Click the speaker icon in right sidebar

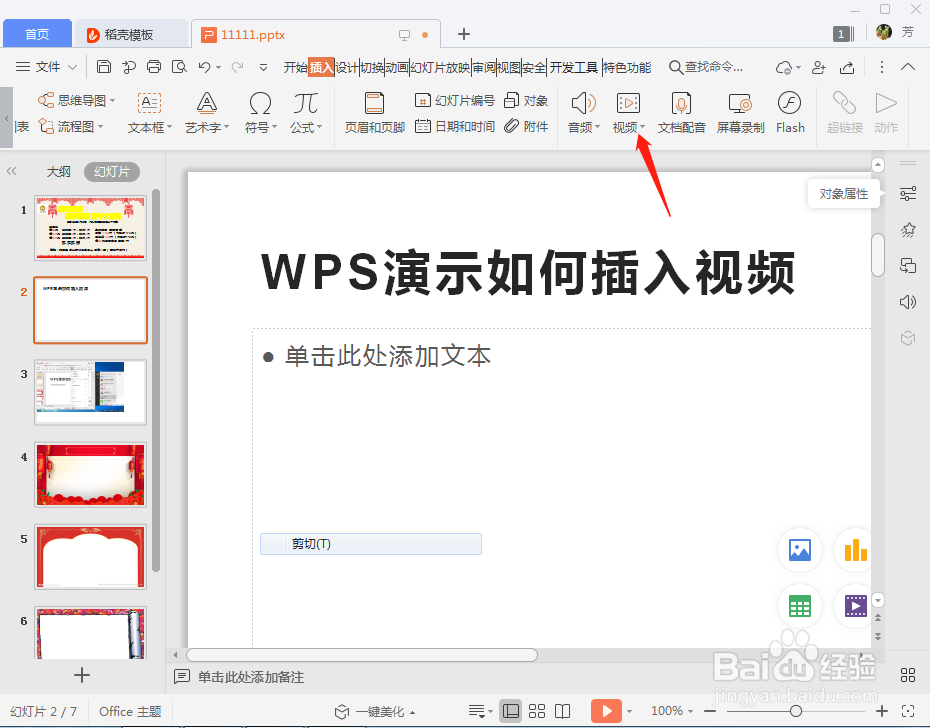point(907,302)
